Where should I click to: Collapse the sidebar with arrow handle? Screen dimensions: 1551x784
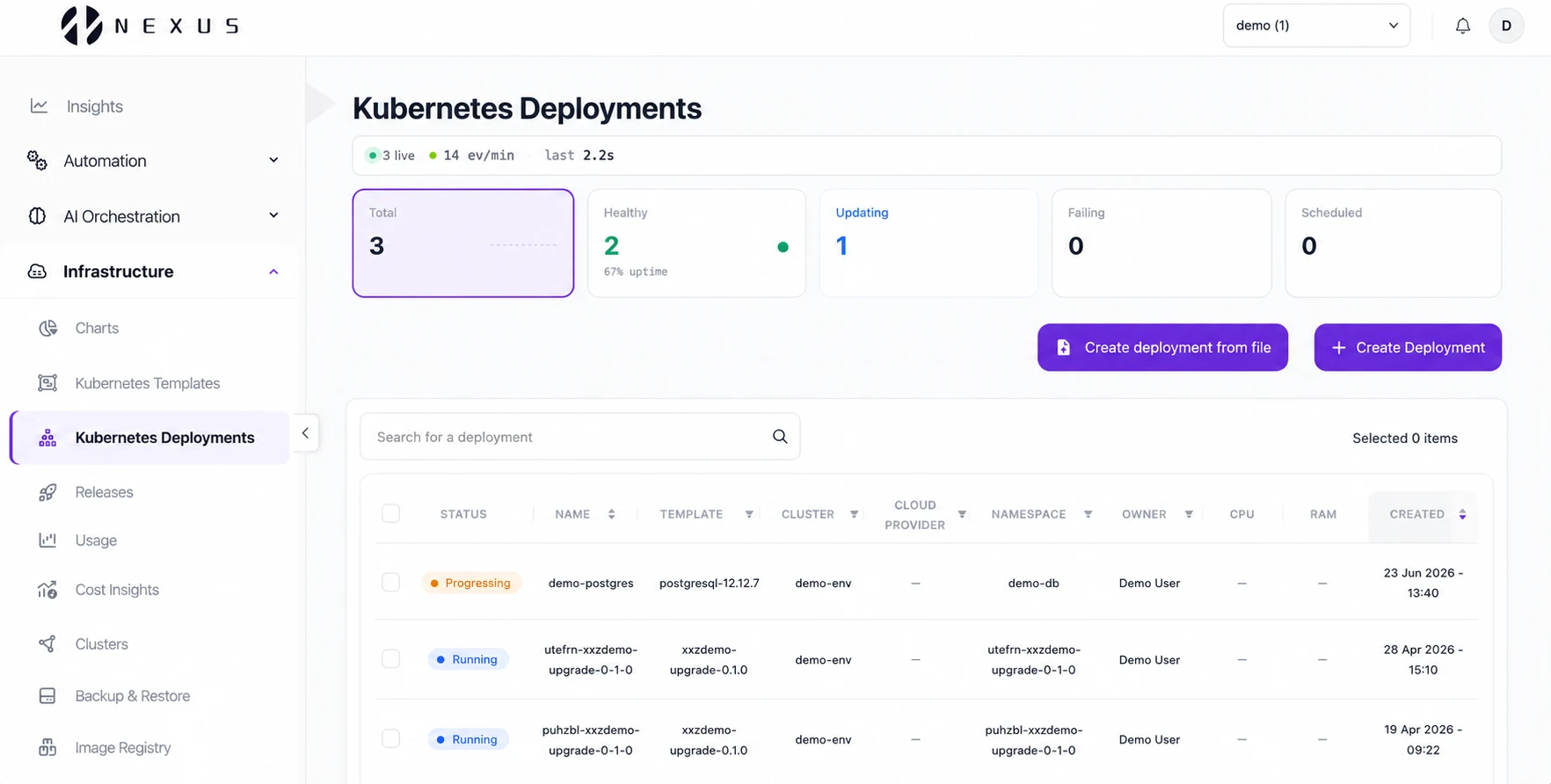(x=304, y=433)
